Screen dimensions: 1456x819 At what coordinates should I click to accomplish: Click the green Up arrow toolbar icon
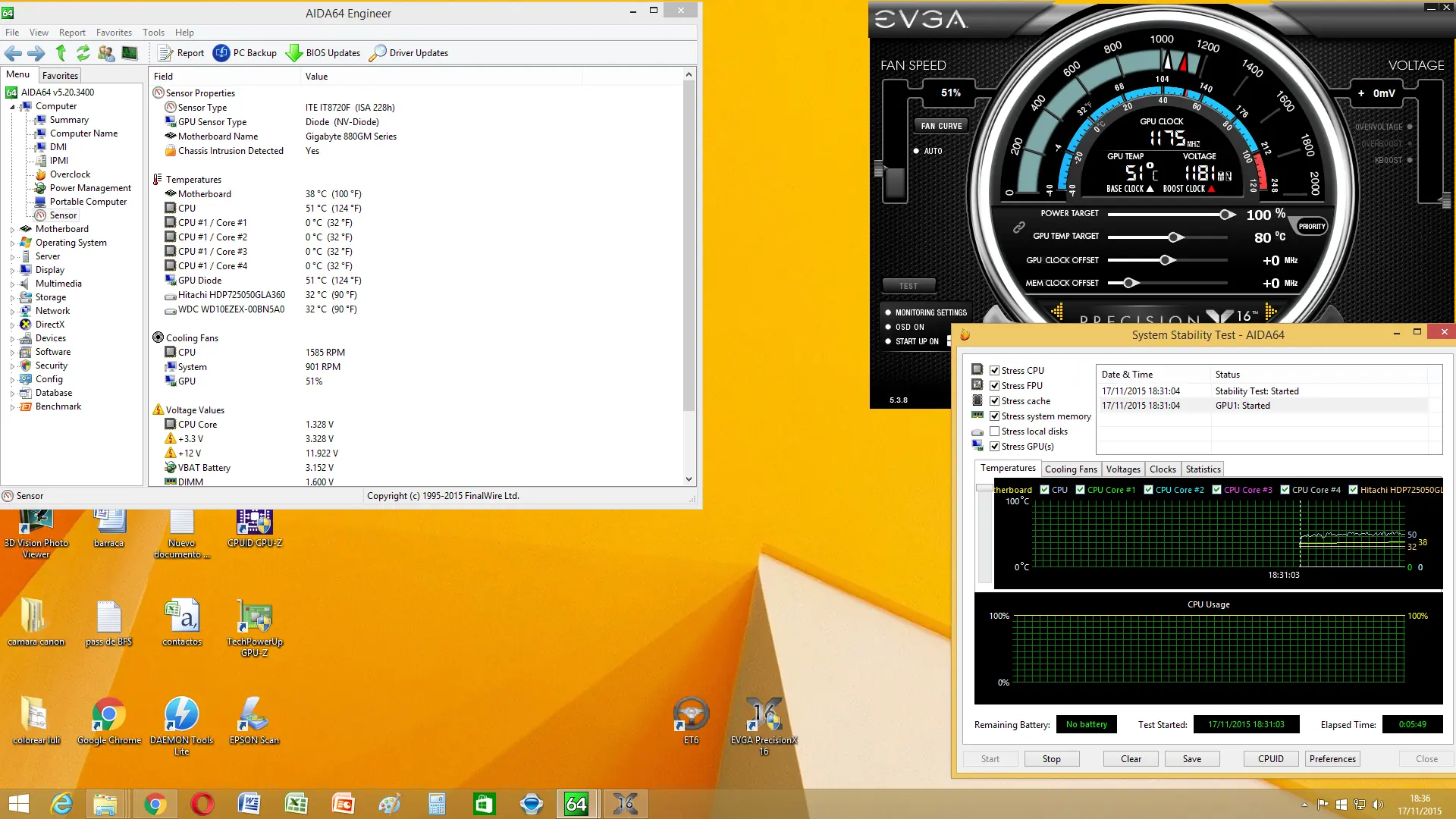61,53
